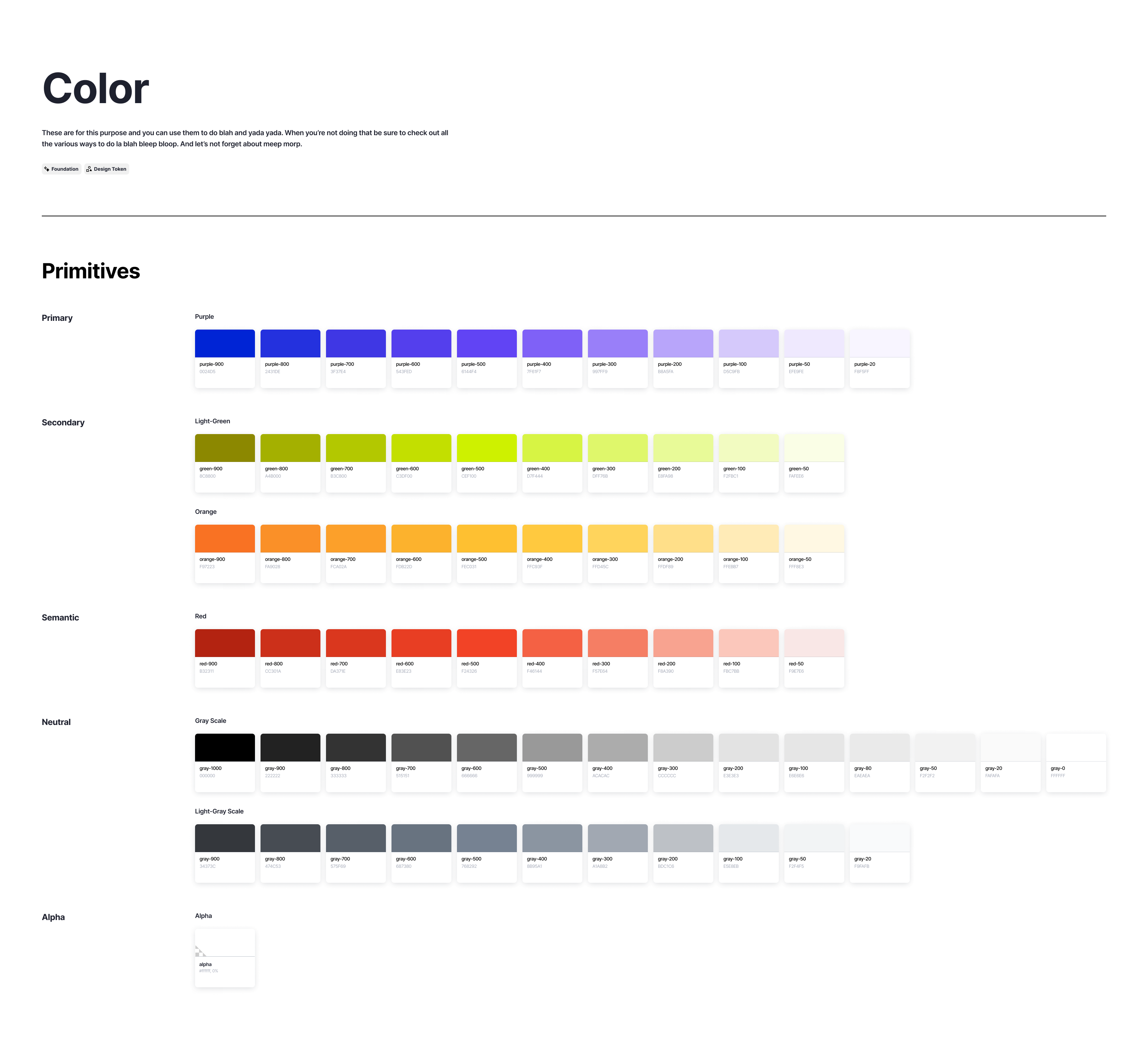Pick the gray-0 white swatch
The image size is (1148, 1050).
click(1076, 748)
